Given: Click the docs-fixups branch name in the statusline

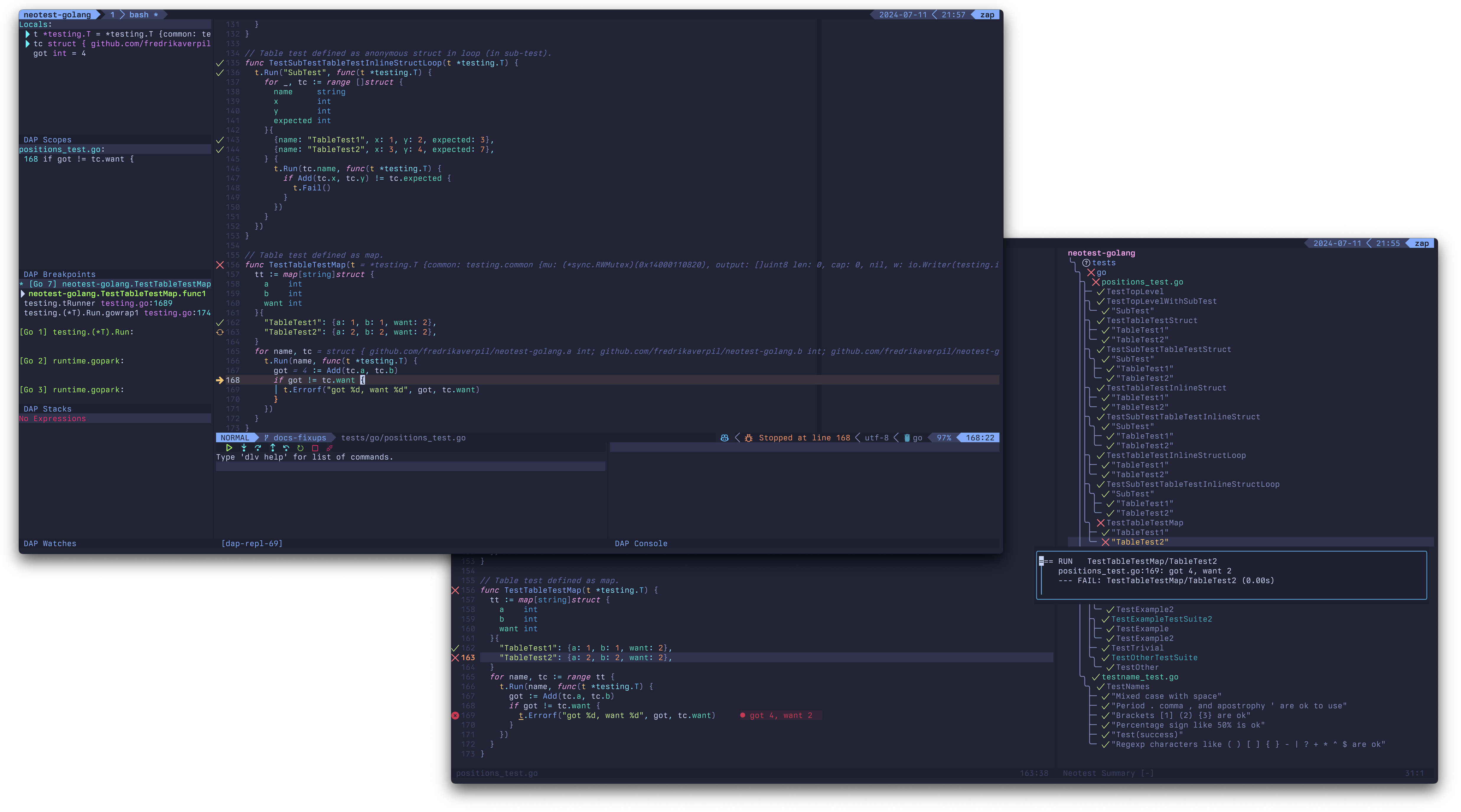Looking at the screenshot, I should click(299, 438).
